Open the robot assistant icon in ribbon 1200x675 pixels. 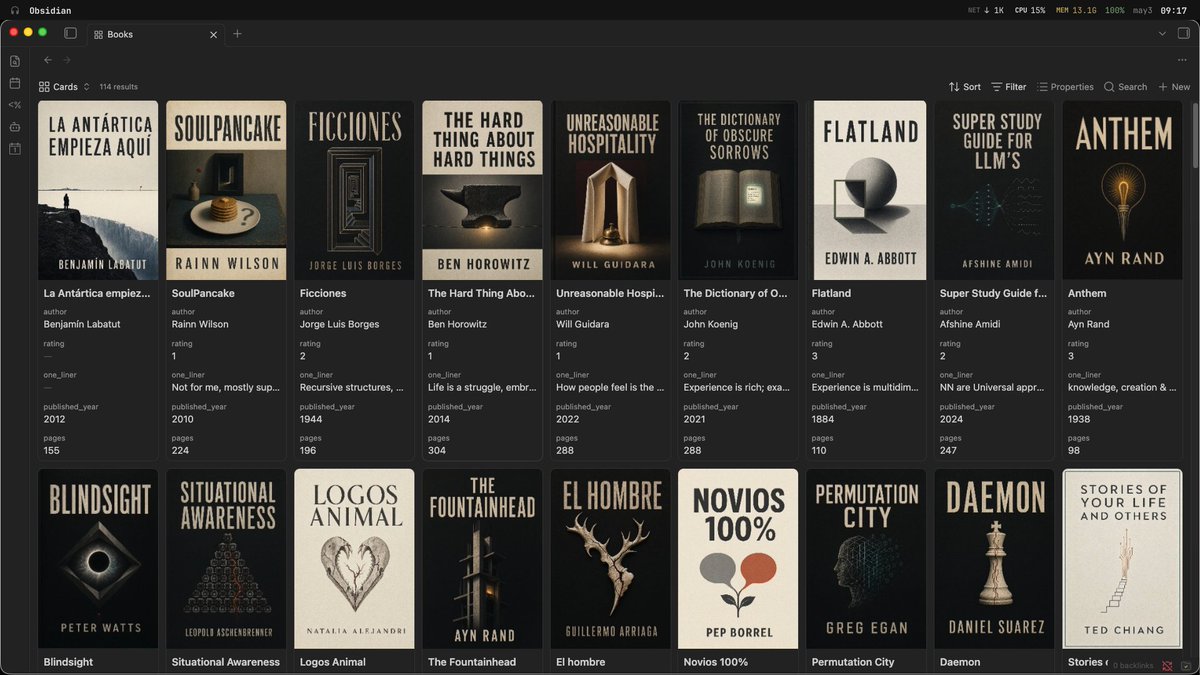[15, 127]
